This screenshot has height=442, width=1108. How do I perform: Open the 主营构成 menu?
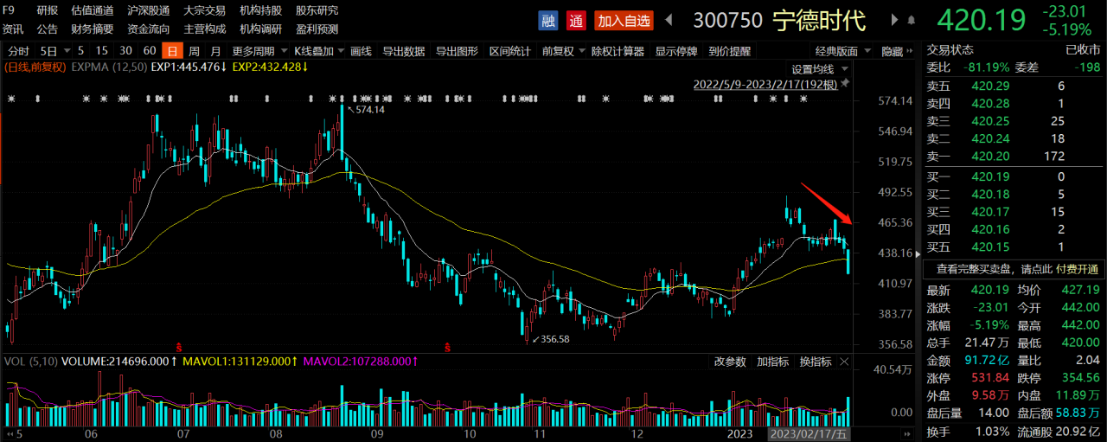205,29
